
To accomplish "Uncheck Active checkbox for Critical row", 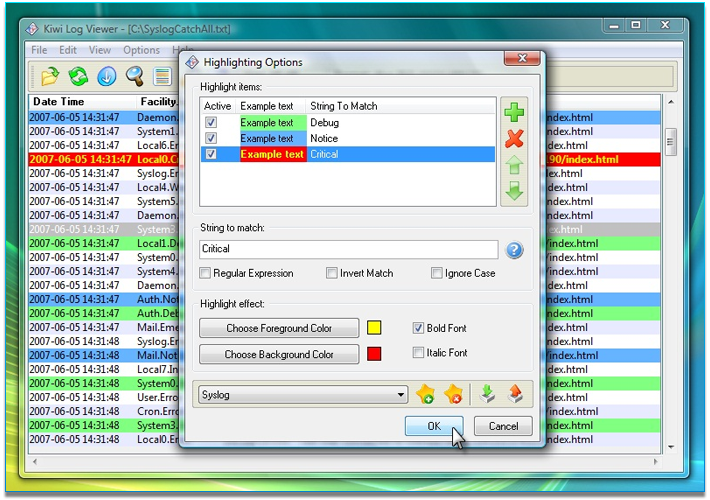I will 211,154.
